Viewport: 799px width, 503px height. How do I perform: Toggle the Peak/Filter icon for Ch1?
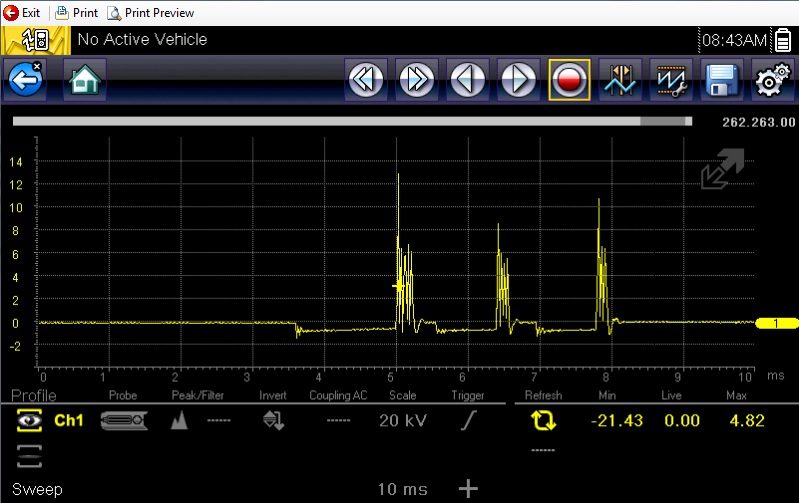(x=179, y=420)
